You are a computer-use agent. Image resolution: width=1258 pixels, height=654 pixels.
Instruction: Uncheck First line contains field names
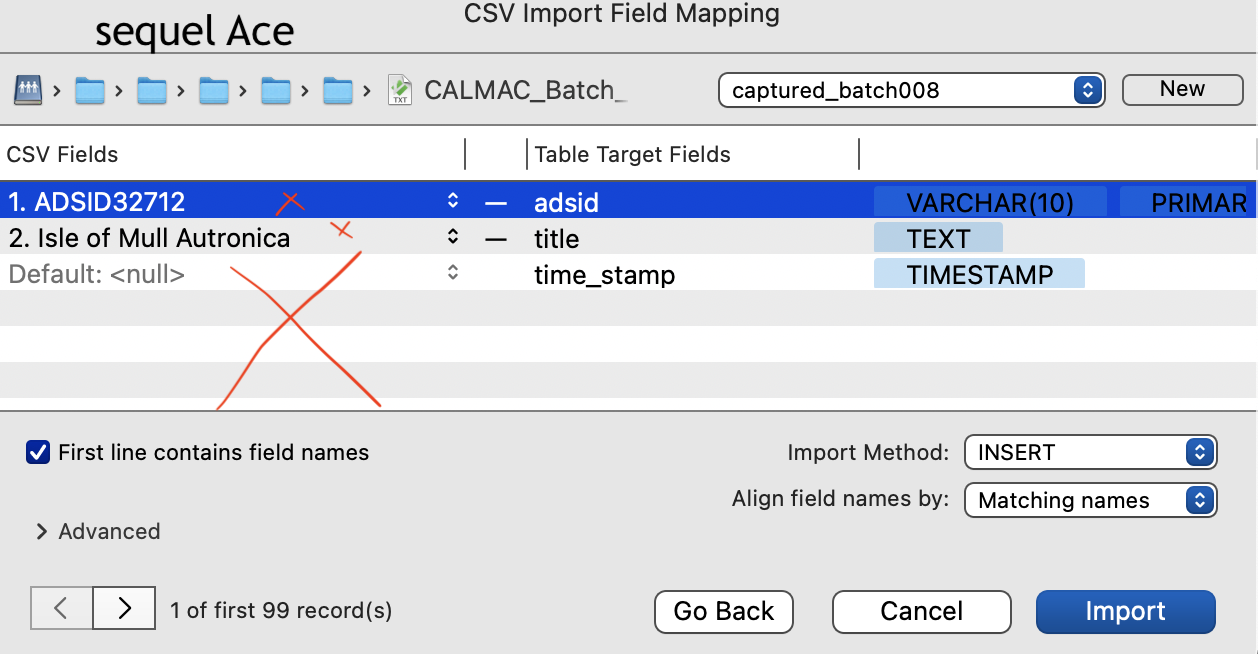(x=39, y=452)
